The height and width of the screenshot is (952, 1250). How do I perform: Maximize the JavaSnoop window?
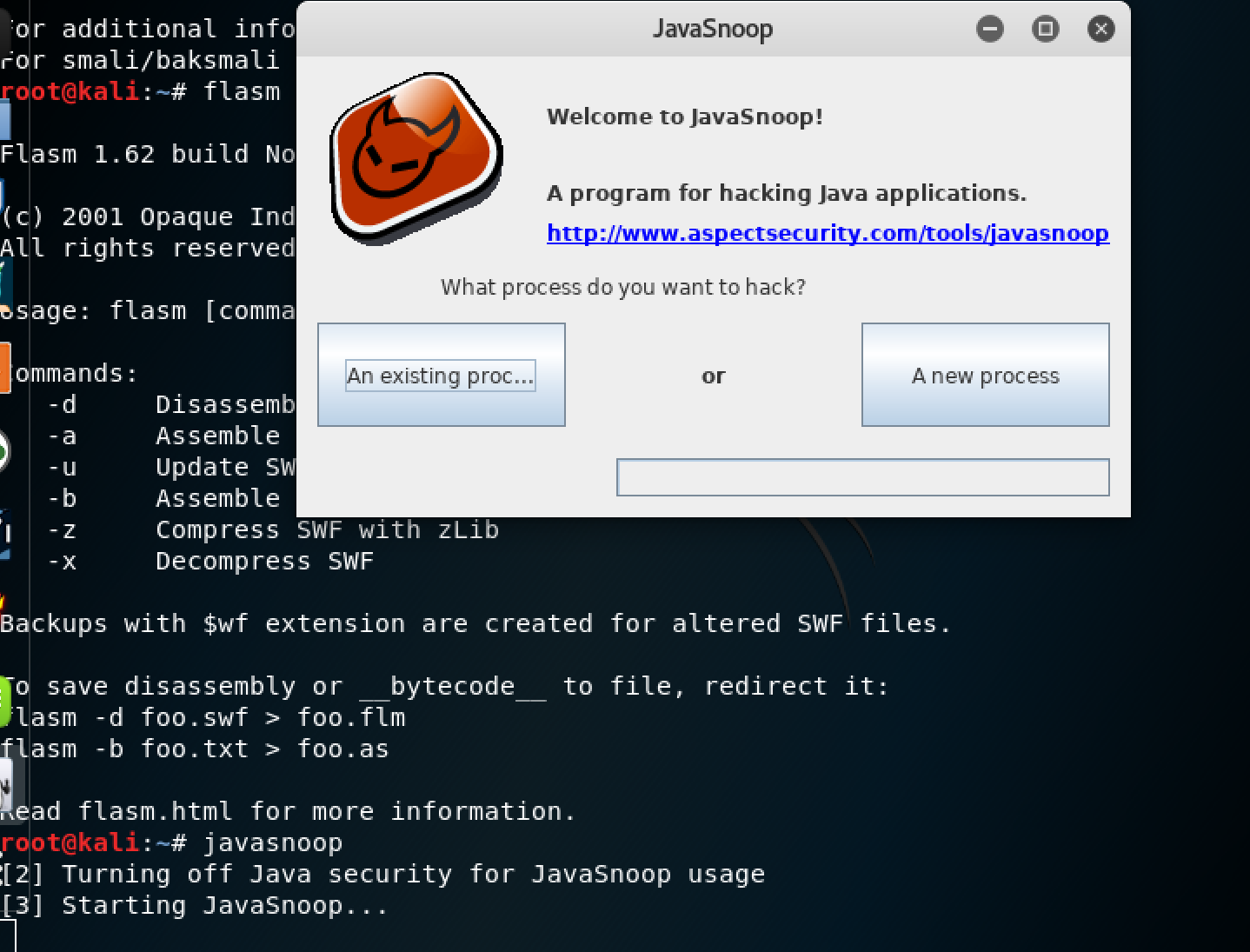coord(1045,29)
